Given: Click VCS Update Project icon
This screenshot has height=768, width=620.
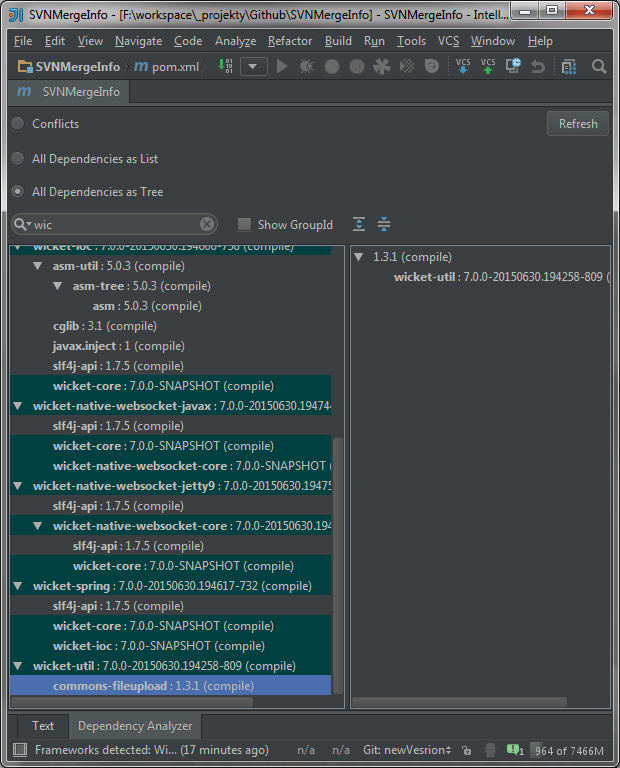Looking at the screenshot, I should (x=463, y=66).
